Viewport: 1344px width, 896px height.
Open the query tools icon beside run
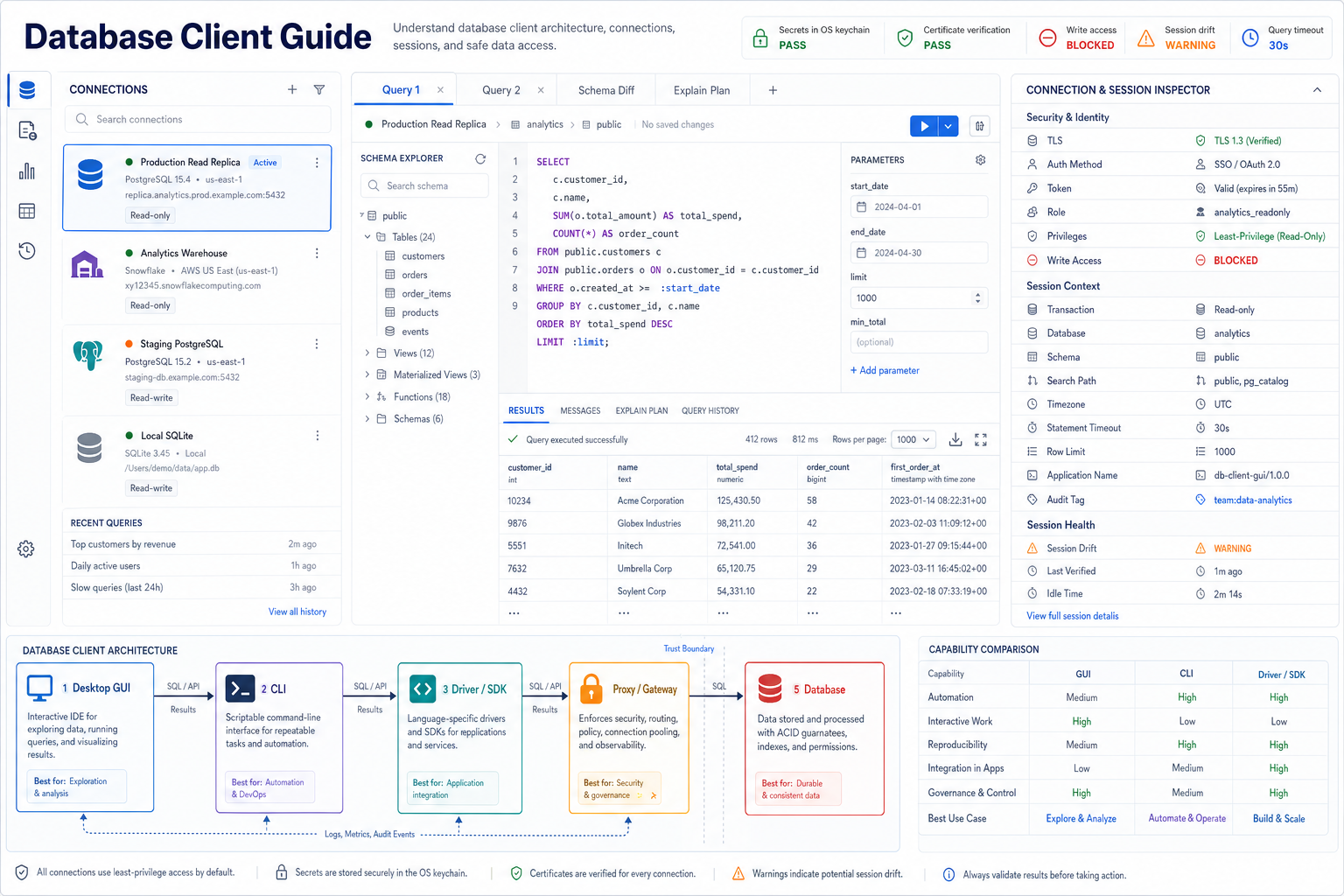coord(980,126)
